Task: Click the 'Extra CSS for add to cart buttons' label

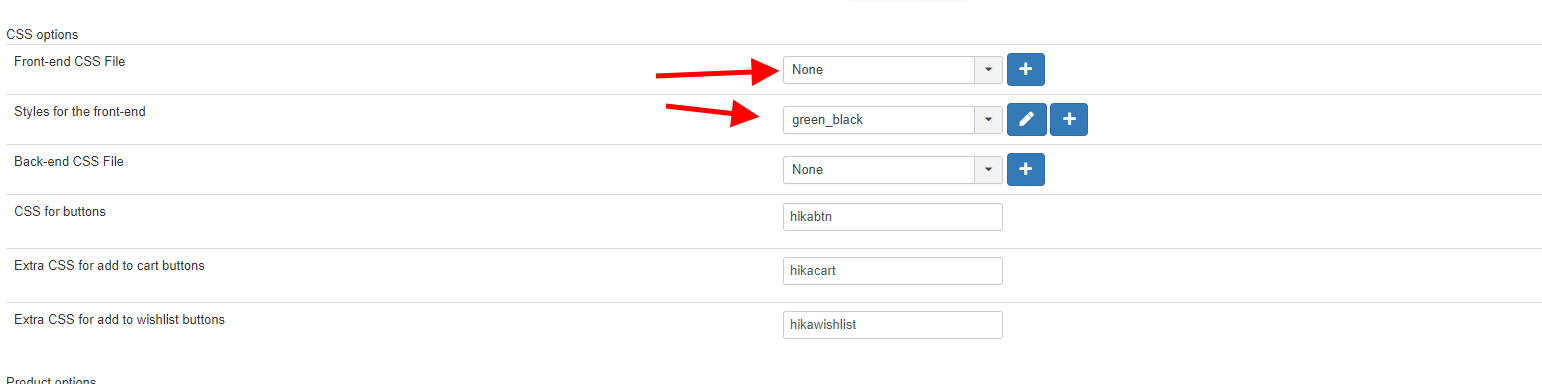Action: pyautogui.click(x=109, y=266)
